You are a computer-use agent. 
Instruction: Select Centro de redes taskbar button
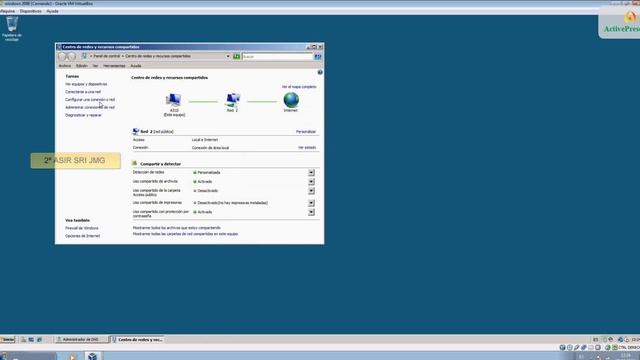137,339
